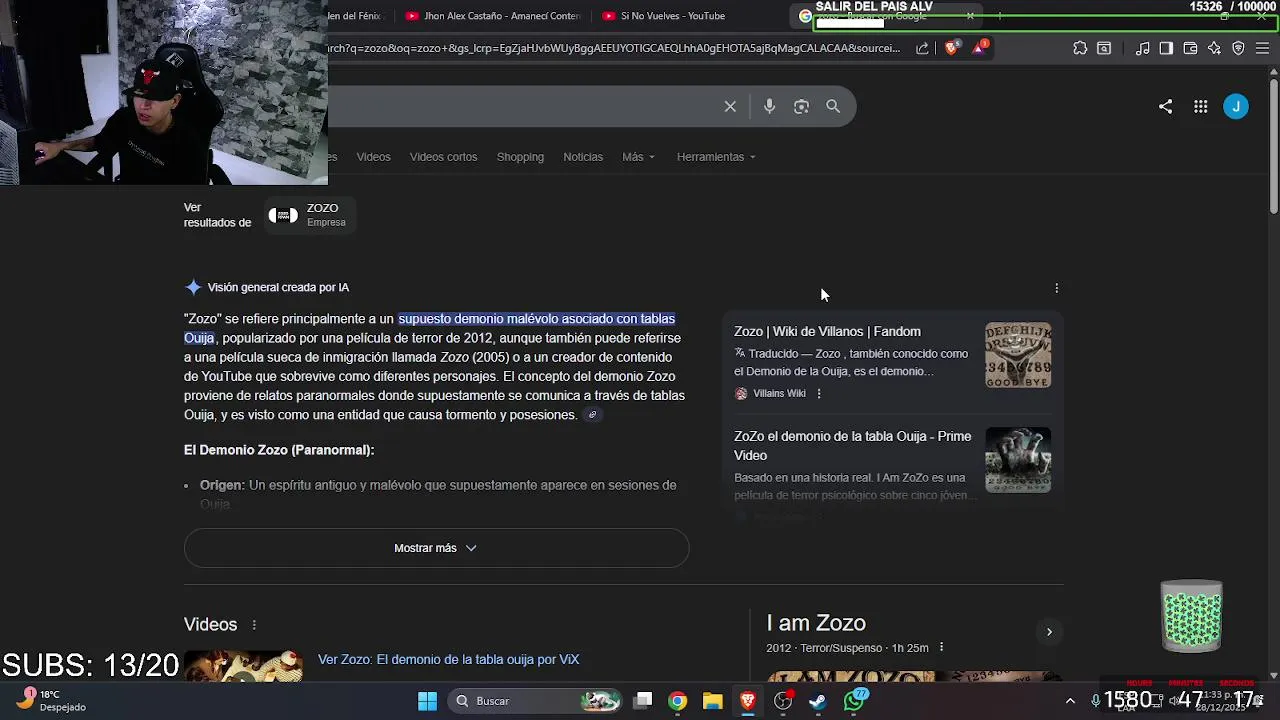This screenshot has height=720, width=1280.
Task: Click 'El Demonio Zozo (Paranormal):' heading
Action: tap(279, 450)
